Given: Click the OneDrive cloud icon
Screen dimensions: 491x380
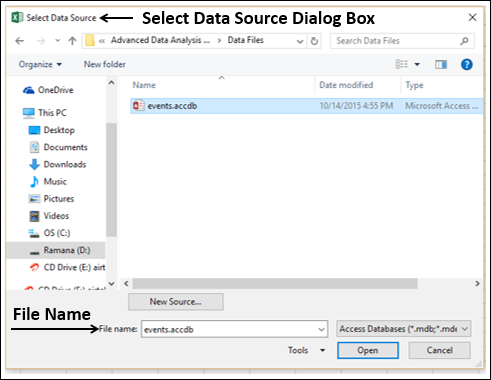Looking at the screenshot, I should click(29, 90).
